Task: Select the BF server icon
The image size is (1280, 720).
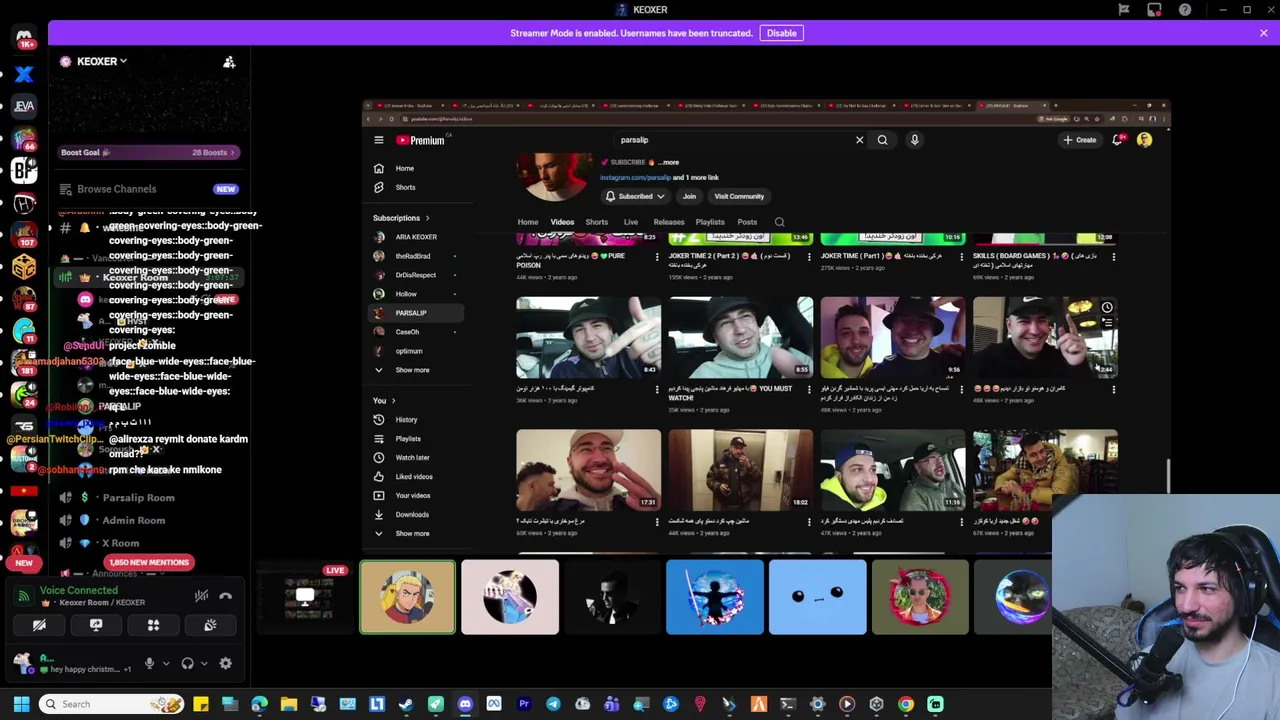Action: tap(24, 169)
